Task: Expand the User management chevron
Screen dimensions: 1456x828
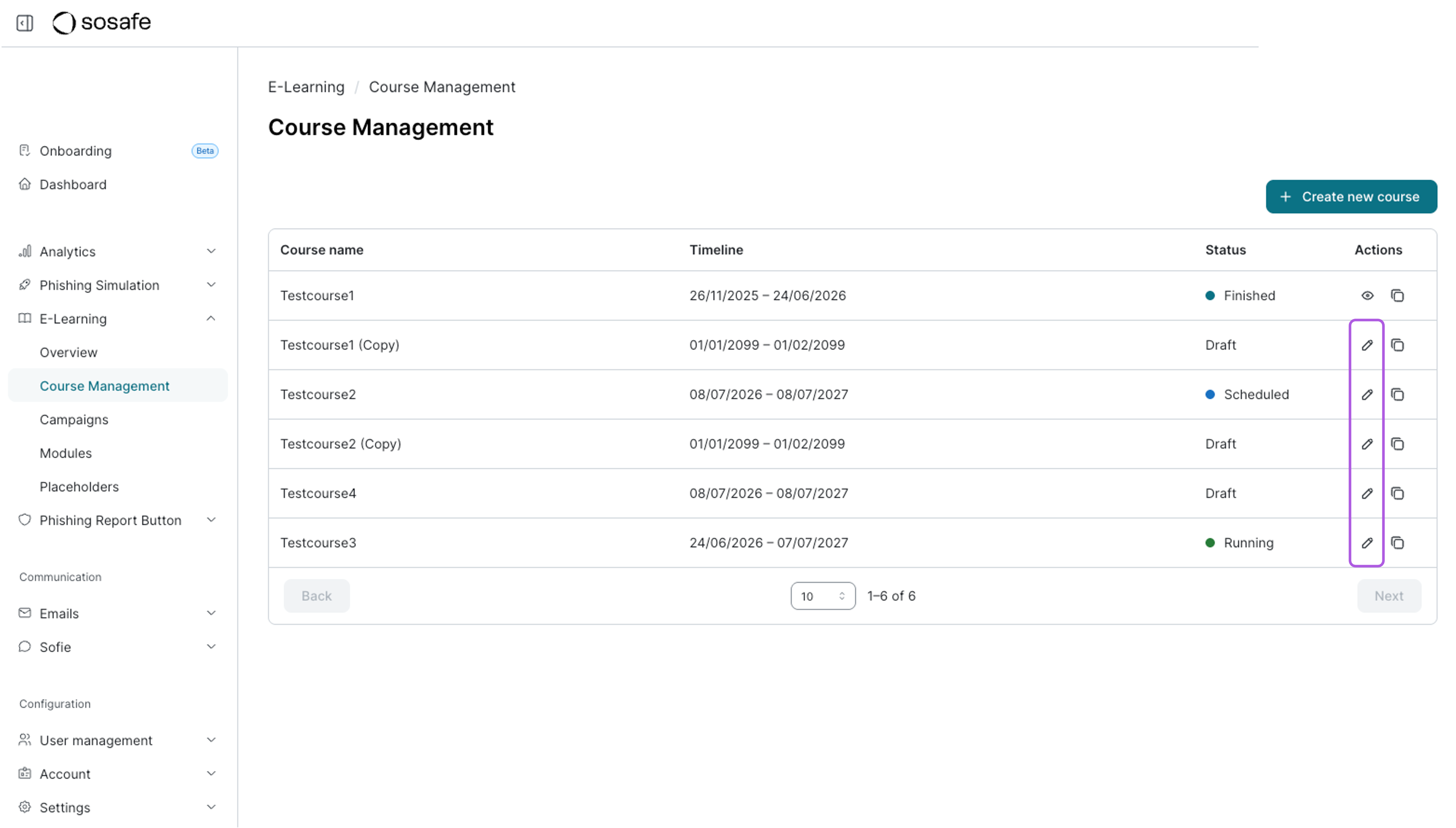Action: pos(211,740)
